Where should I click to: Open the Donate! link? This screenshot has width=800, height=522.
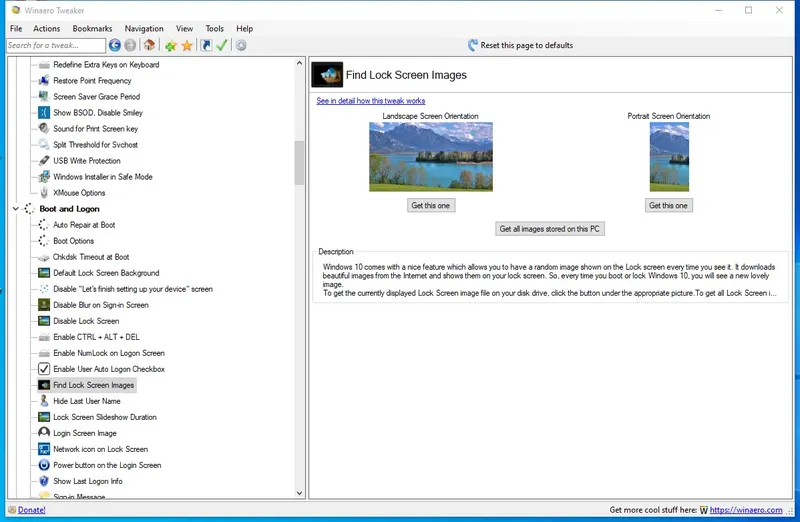coord(32,510)
